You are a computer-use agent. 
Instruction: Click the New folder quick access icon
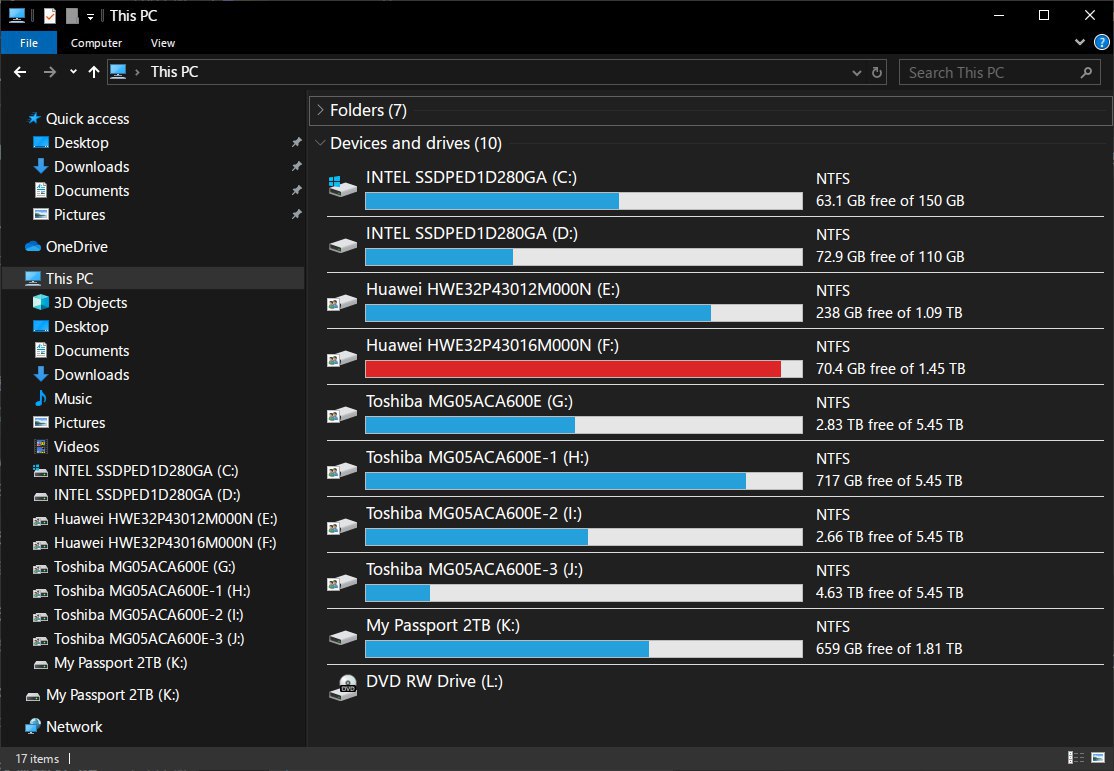coord(72,16)
